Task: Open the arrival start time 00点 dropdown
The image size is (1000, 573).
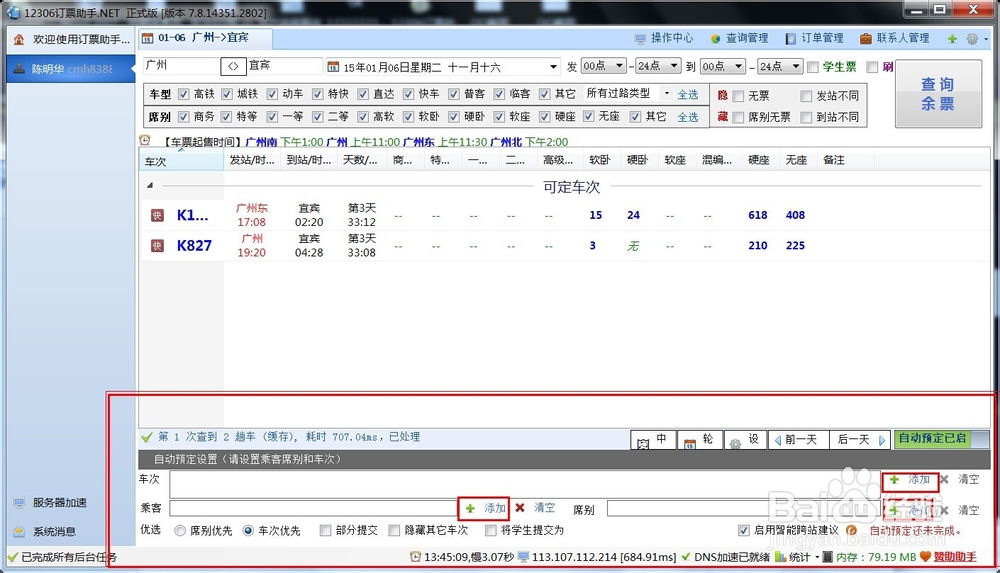Action: [739, 66]
